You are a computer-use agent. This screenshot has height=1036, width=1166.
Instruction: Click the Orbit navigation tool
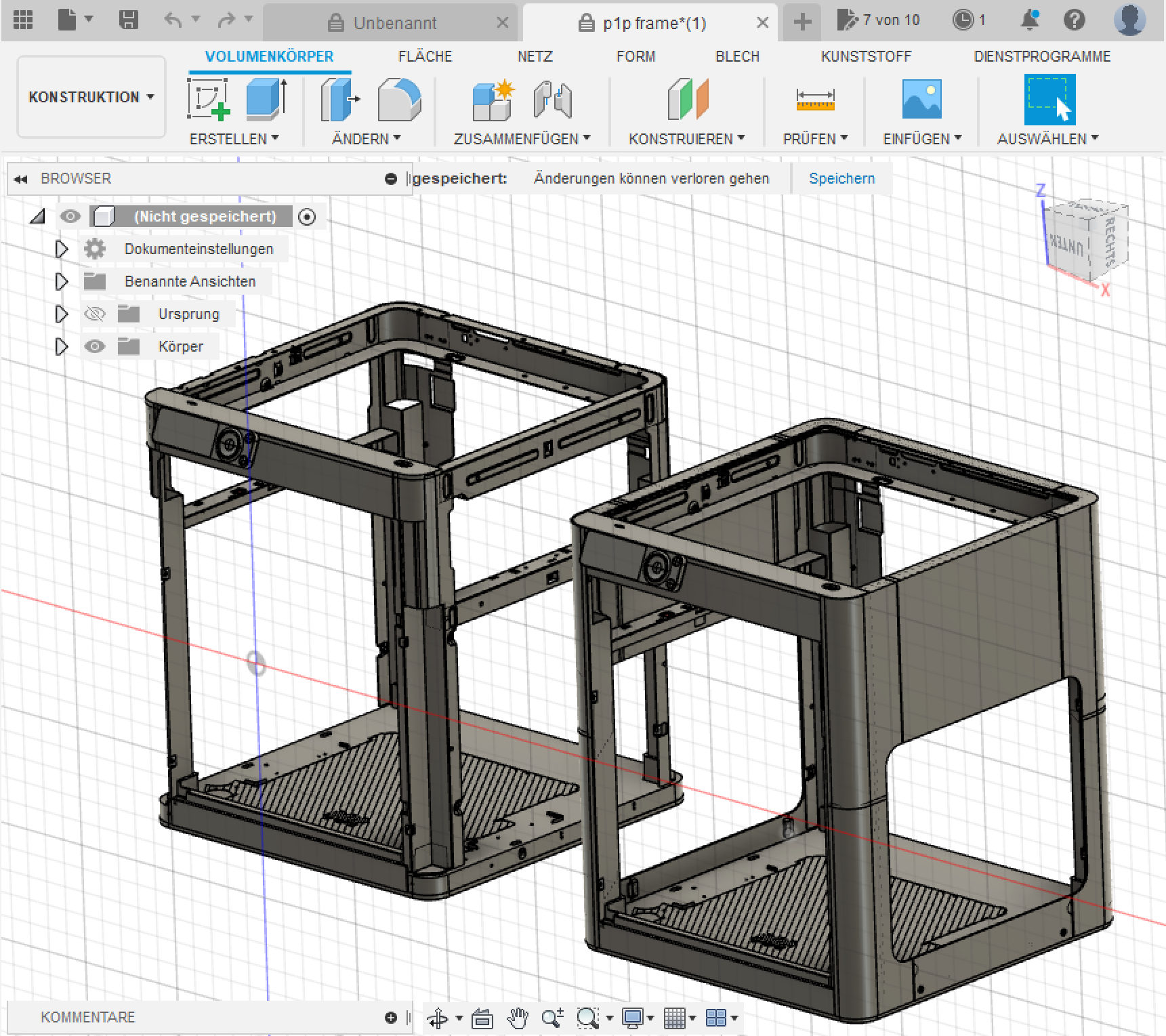coord(438,1018)
